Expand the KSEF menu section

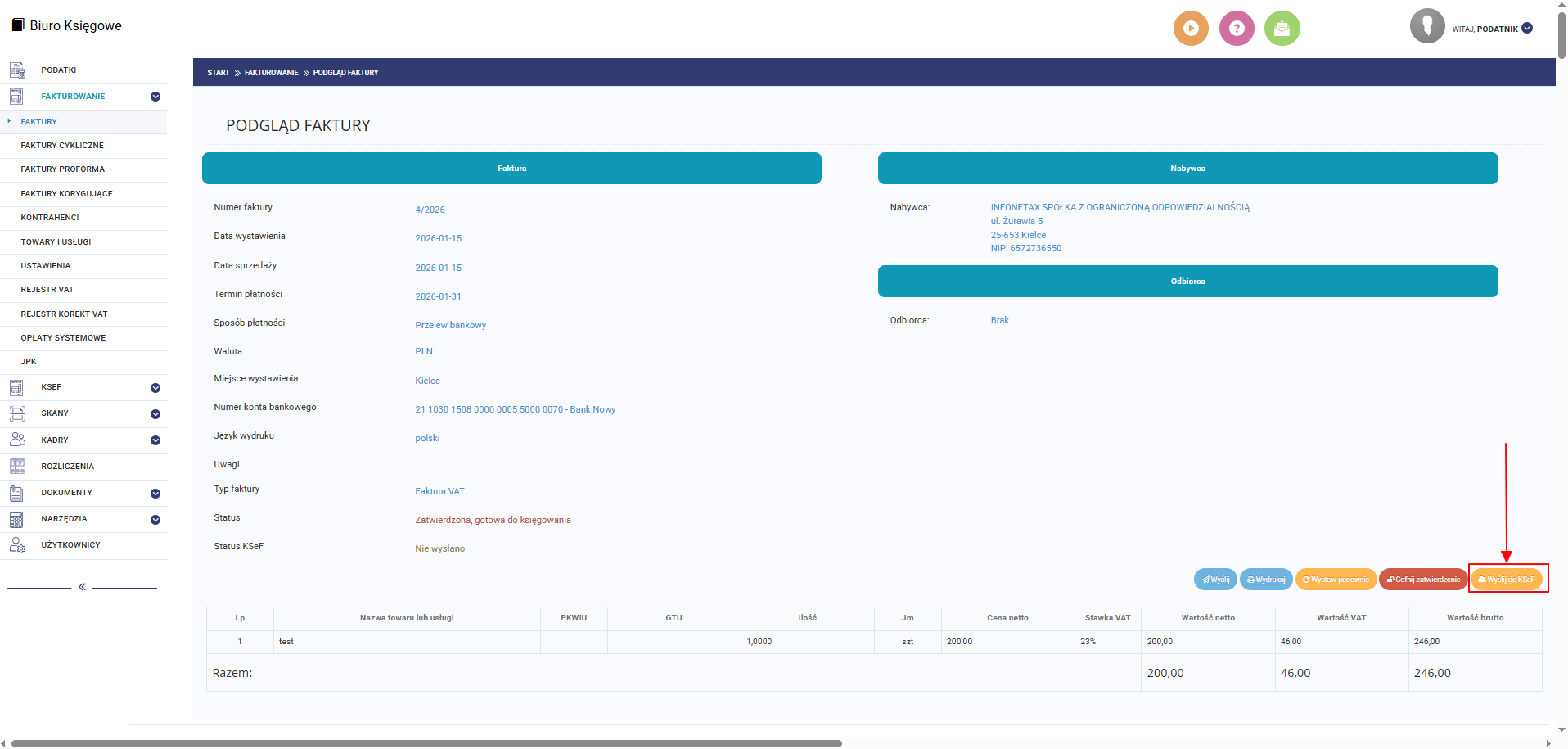tap(155, 388)
